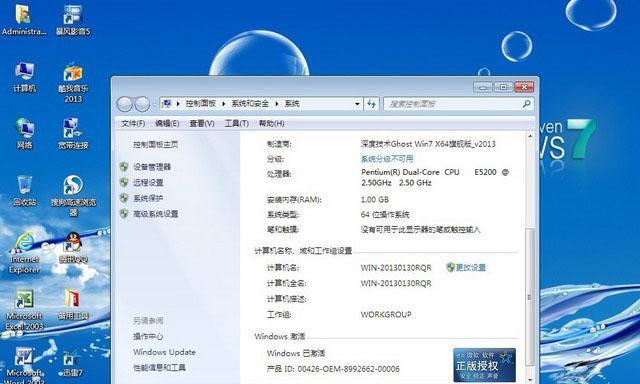Click 更改设置 link next to computer name

click(471, 268)
